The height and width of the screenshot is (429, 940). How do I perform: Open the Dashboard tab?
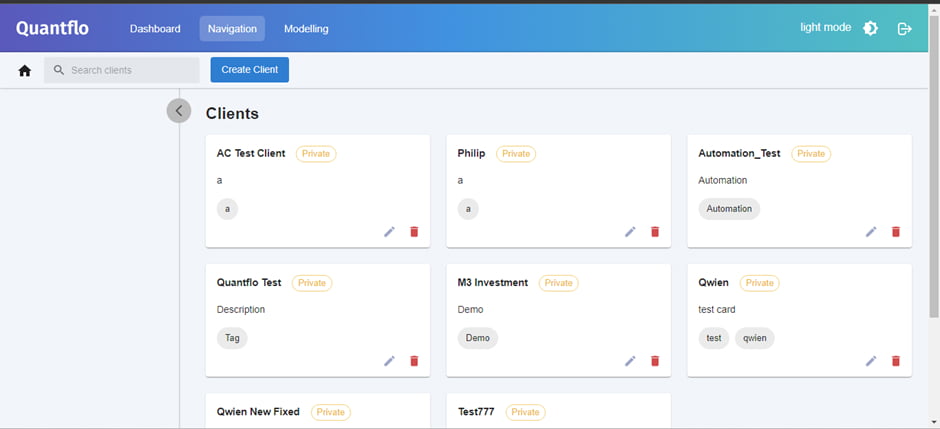(155, 29)
